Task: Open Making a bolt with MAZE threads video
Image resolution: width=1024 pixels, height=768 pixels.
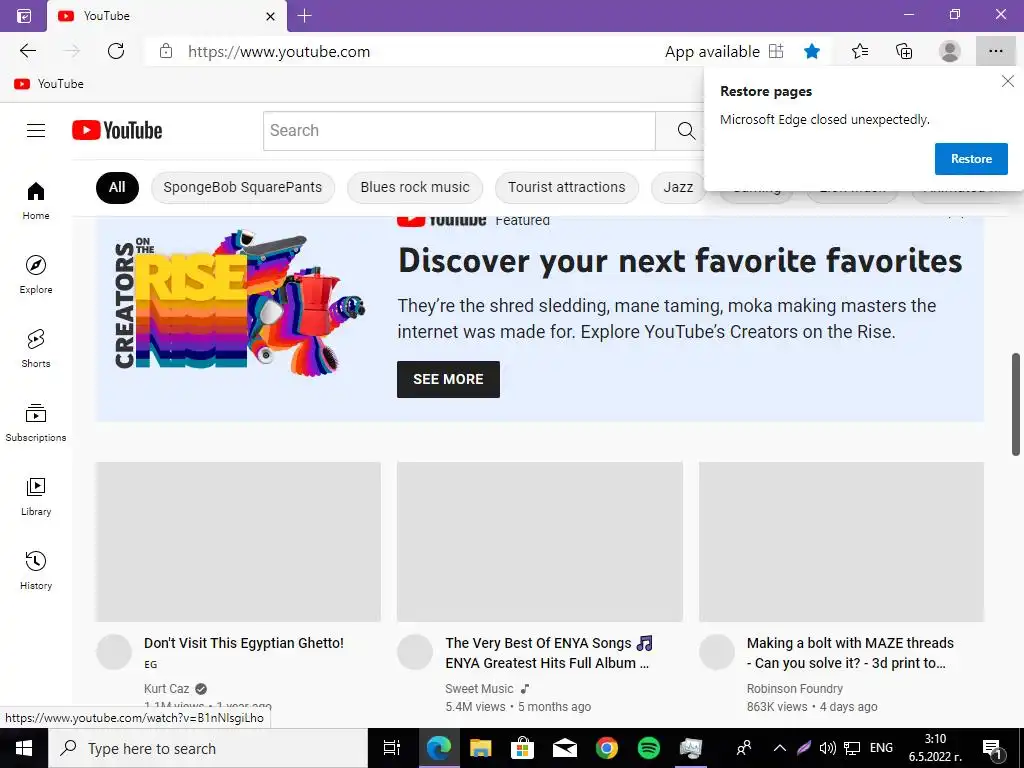Action: 850,653
